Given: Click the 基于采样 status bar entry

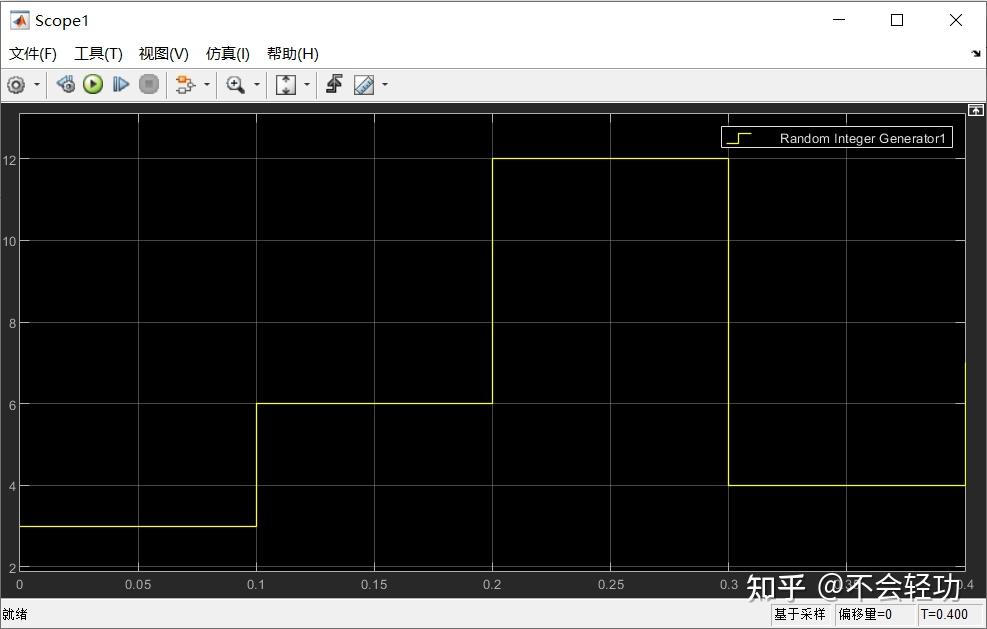Looking at the screenshot, I should [799, 614].
